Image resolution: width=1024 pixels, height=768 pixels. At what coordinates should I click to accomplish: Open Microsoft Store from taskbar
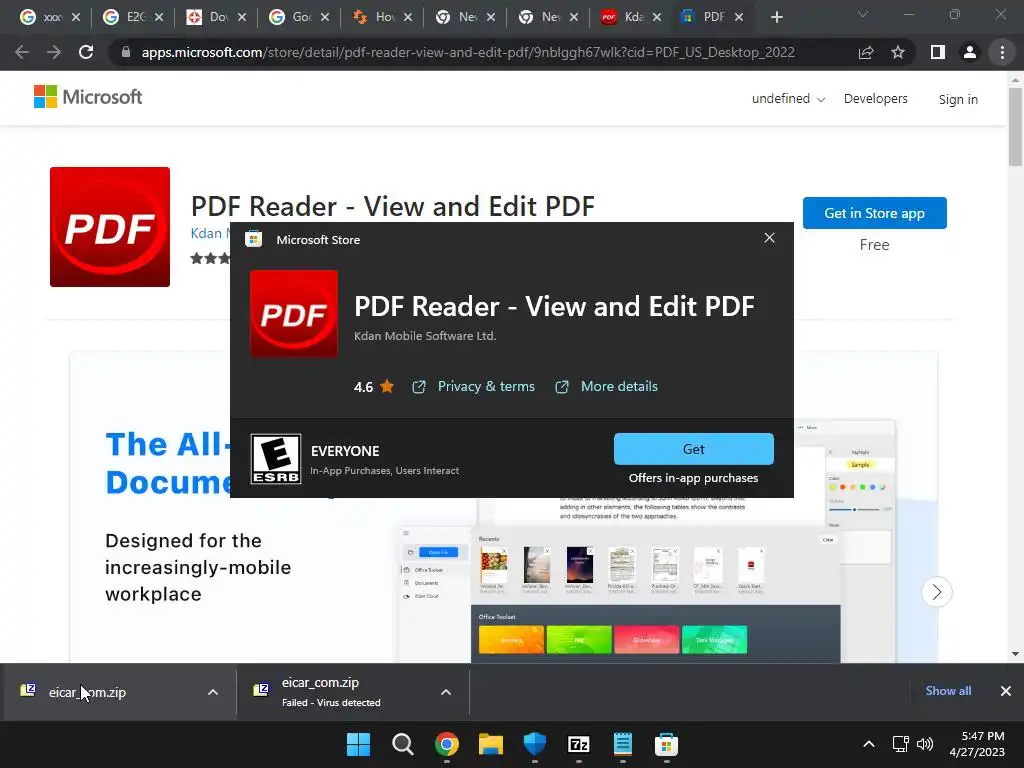pos(667,744)
